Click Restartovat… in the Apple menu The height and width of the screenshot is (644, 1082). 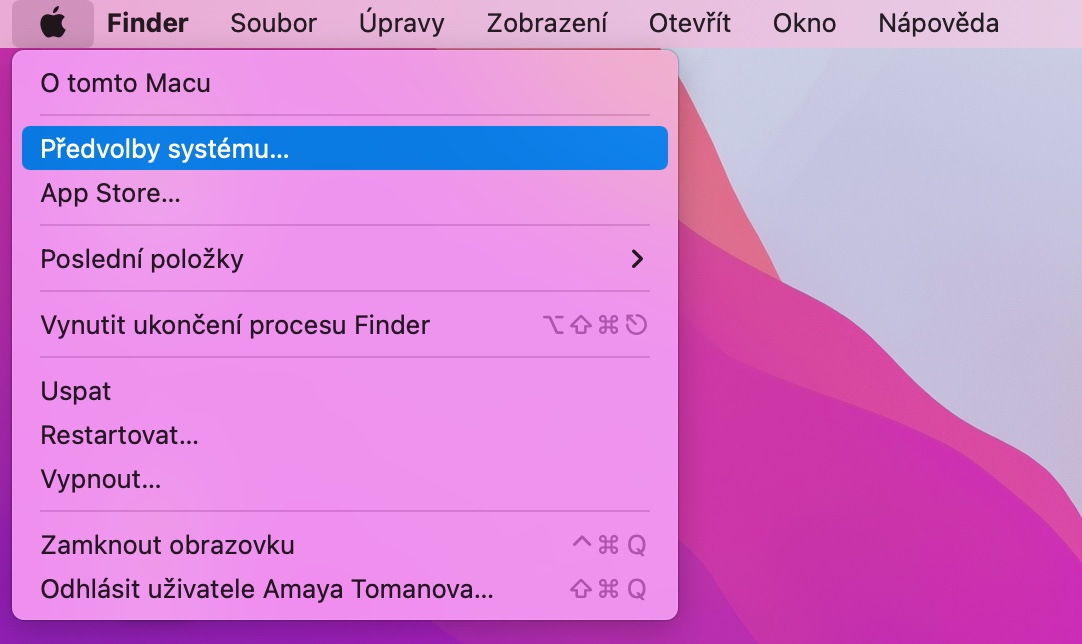[119, 435]
